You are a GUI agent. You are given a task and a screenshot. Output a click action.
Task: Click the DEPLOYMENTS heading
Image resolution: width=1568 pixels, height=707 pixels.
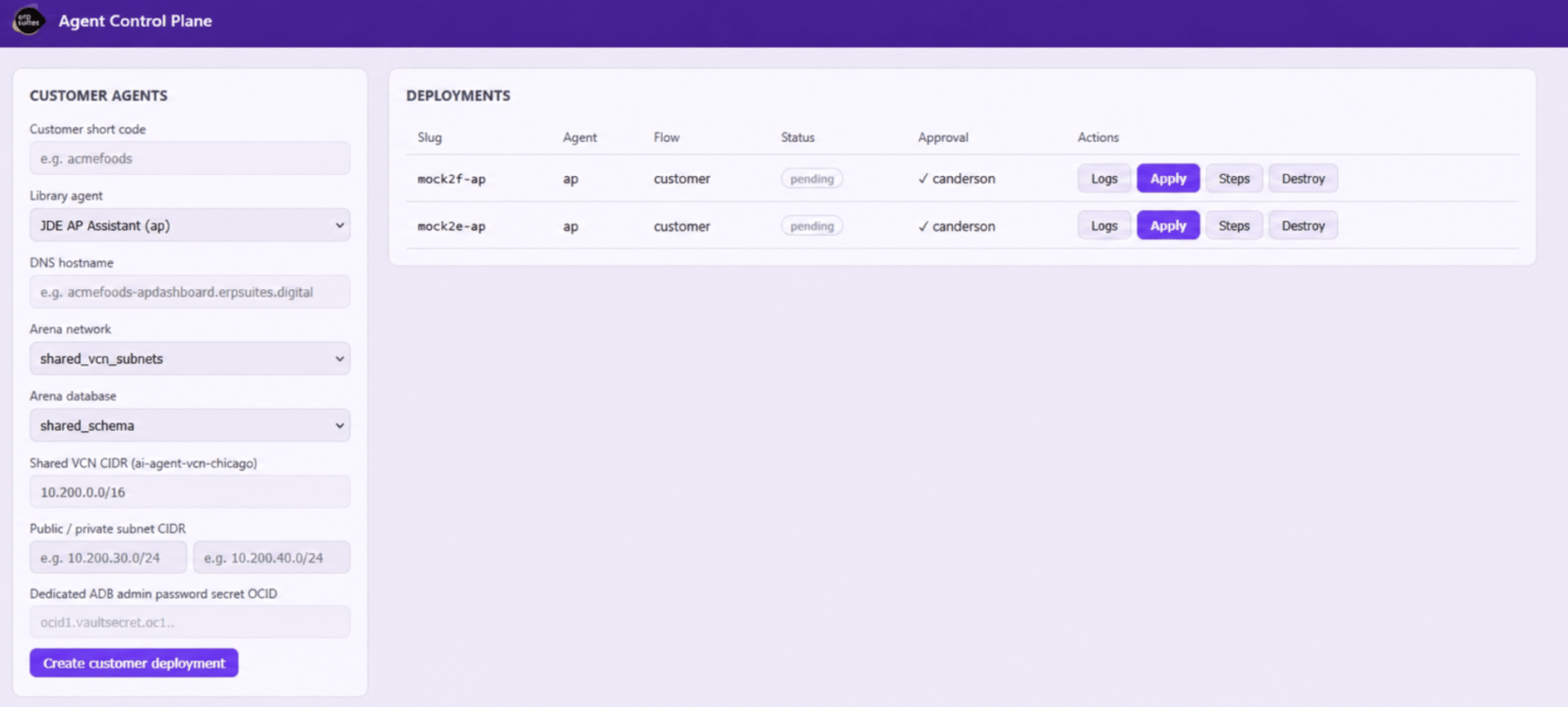pyautogui.click(x=458, y=96)
